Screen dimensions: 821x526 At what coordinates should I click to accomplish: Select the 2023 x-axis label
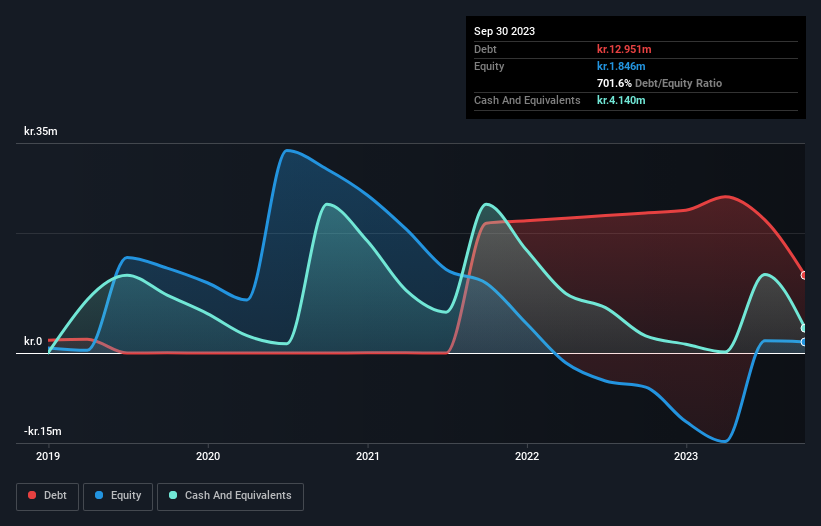pyautogui.click(x=686, y=456)
